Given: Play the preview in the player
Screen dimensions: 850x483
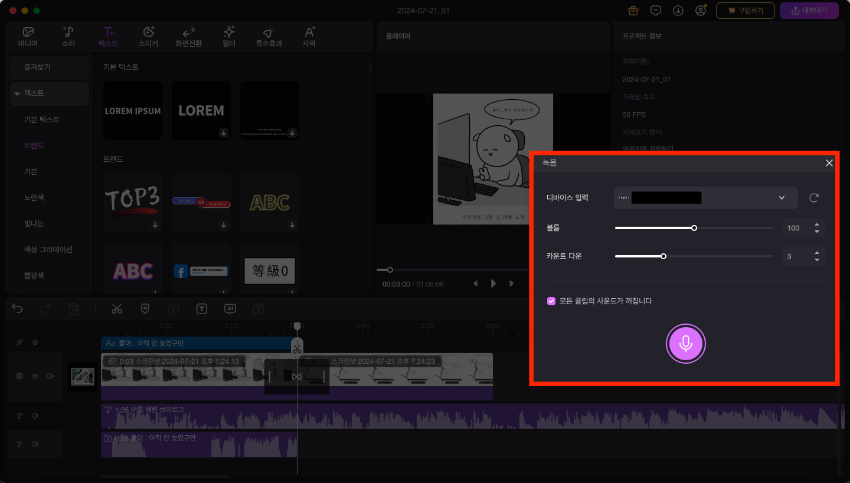Looking at the screenshot, I should pos(493,284).
